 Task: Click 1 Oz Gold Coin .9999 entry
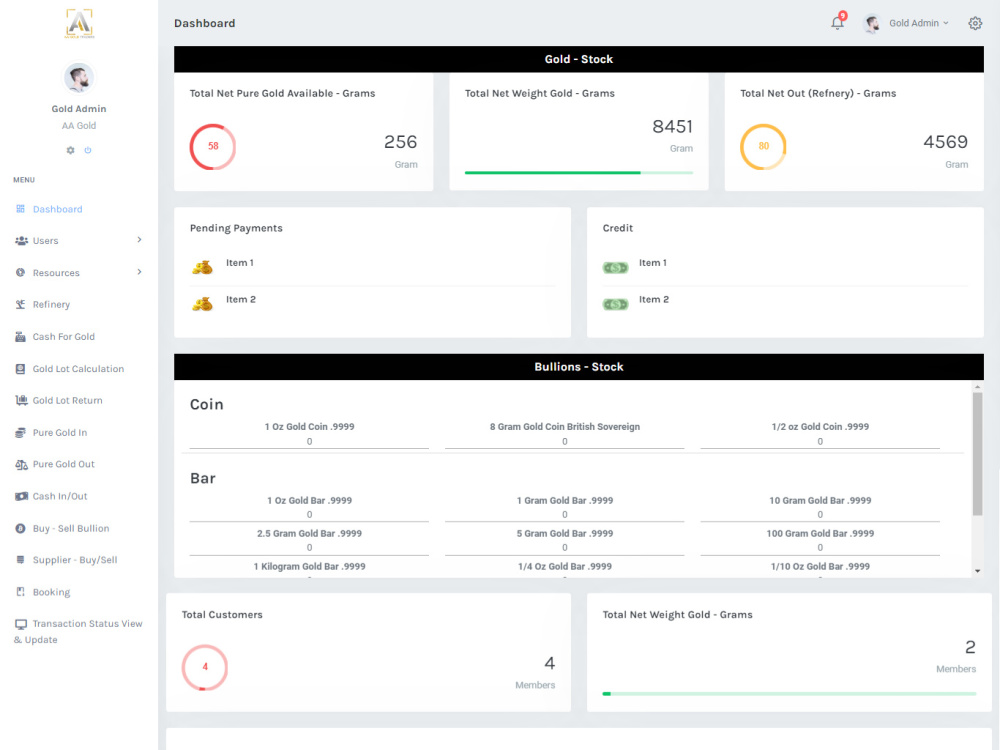[x=309, y=427]
